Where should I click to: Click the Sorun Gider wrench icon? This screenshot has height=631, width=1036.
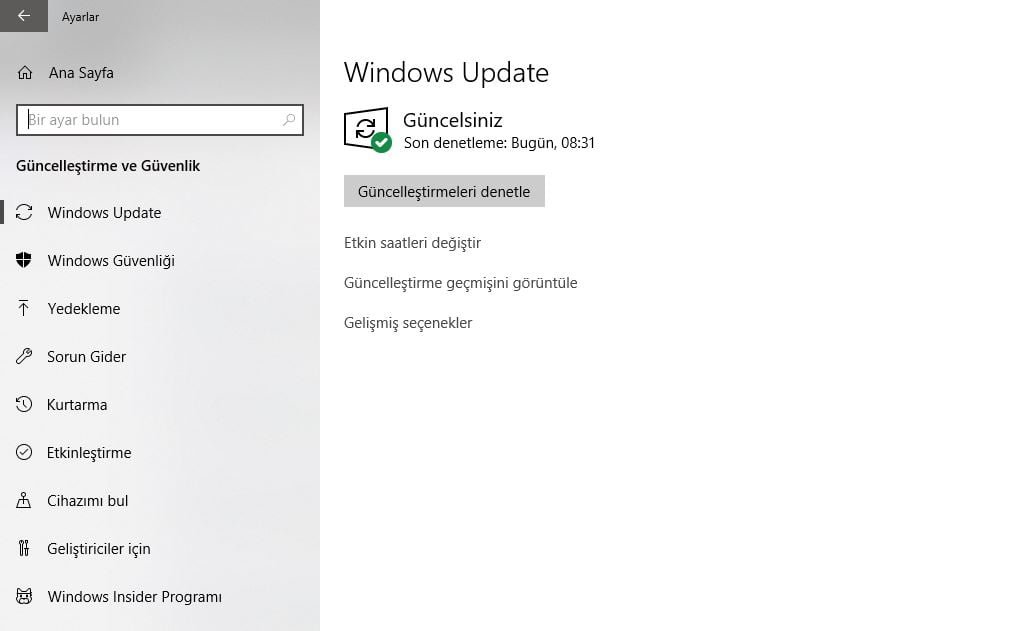[x=24, y=356]
